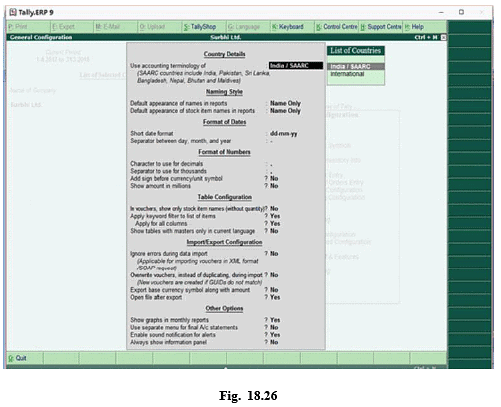Click the Naming Style heading
This screenshot has height=407, width=501.
[x=224, y=92]
